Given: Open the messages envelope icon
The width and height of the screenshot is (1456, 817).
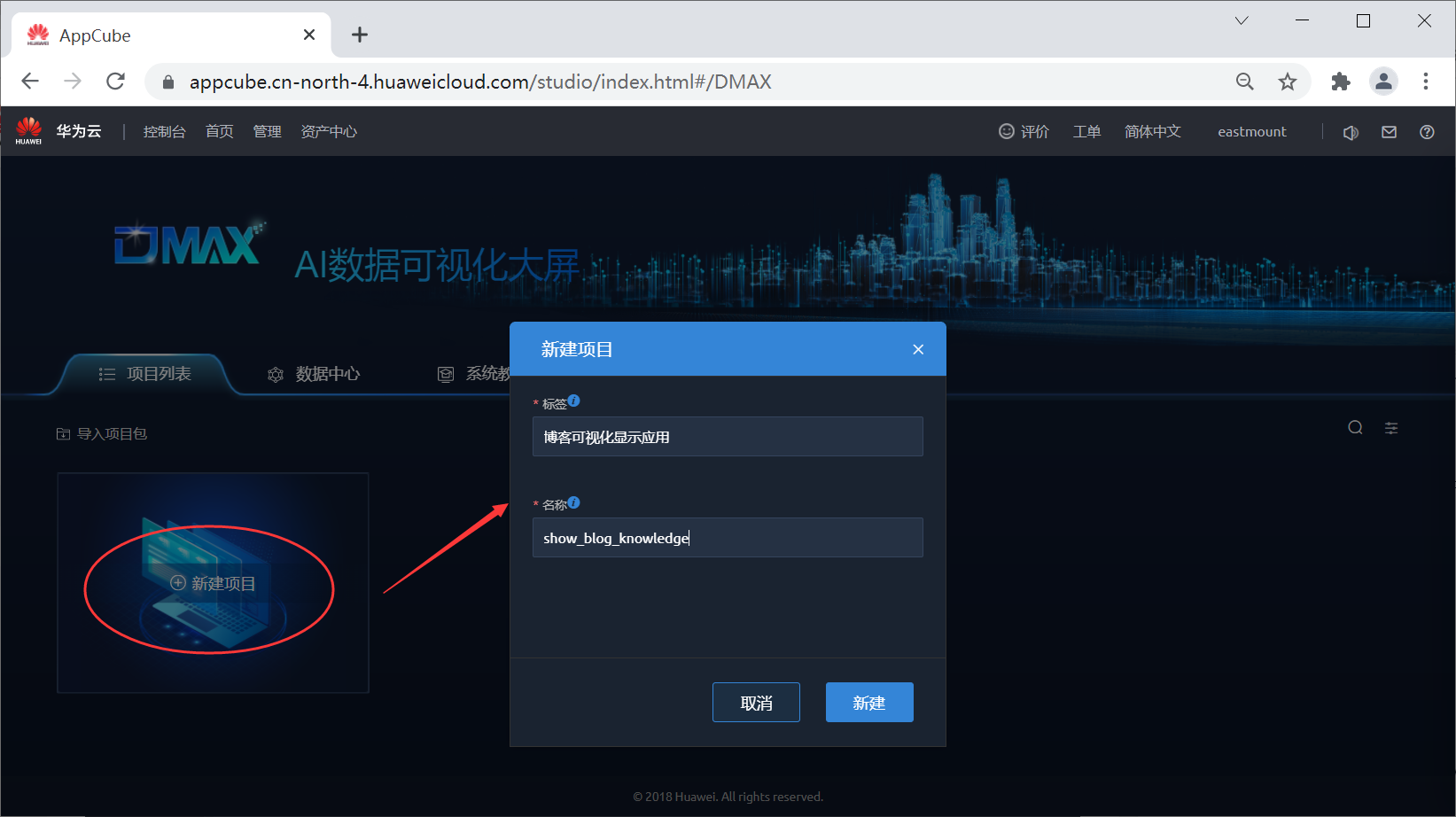Looking at the screenshot, I should coord(1389,132).
